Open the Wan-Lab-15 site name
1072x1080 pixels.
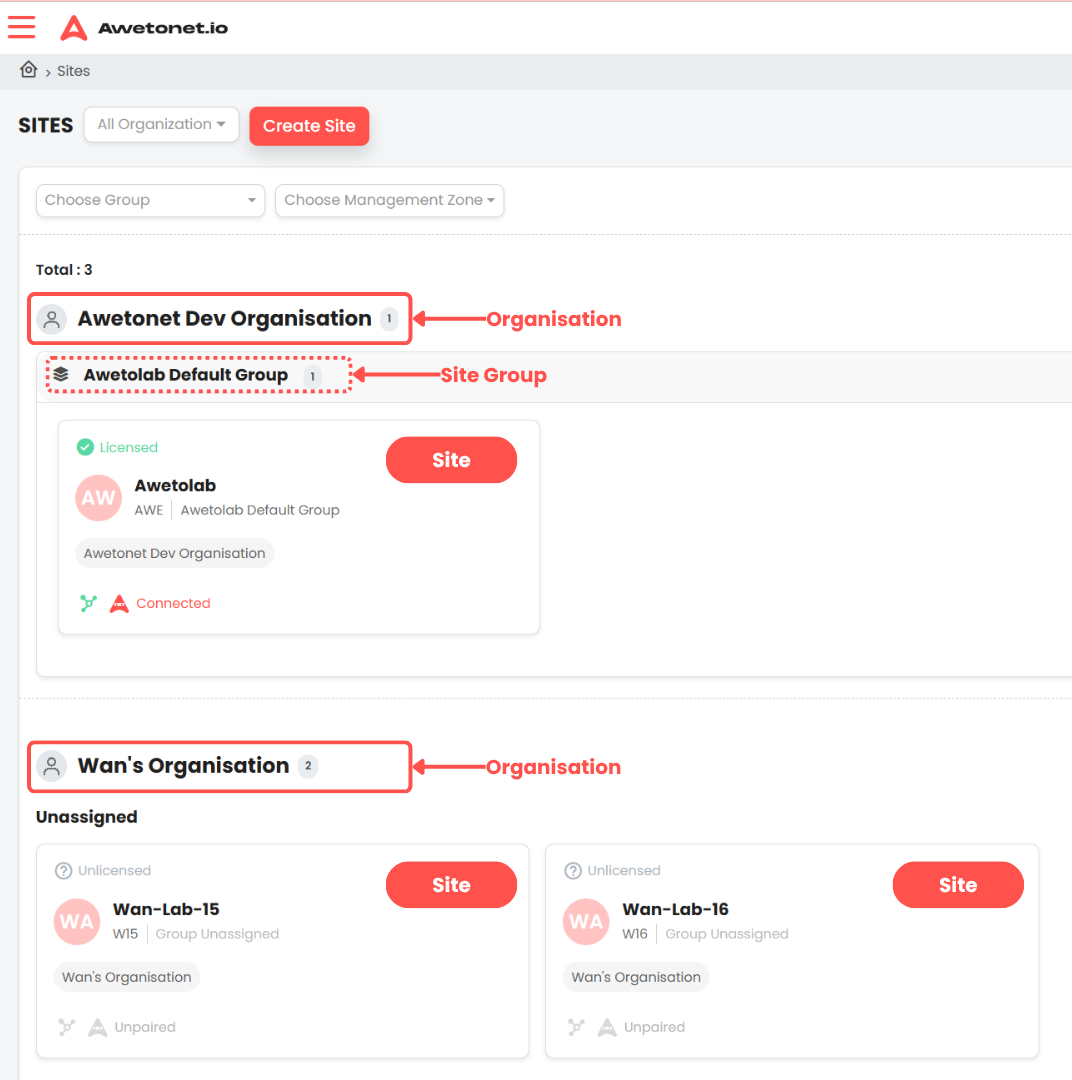[x=166, y=909]
